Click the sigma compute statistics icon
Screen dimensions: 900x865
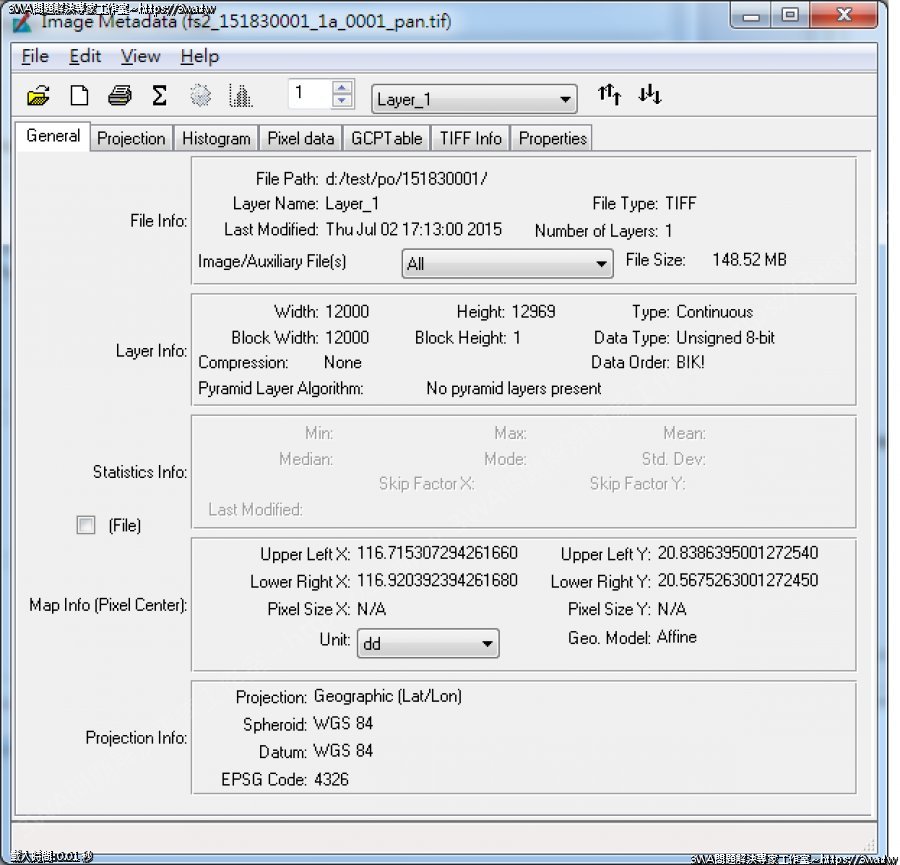tap(159, 96)
